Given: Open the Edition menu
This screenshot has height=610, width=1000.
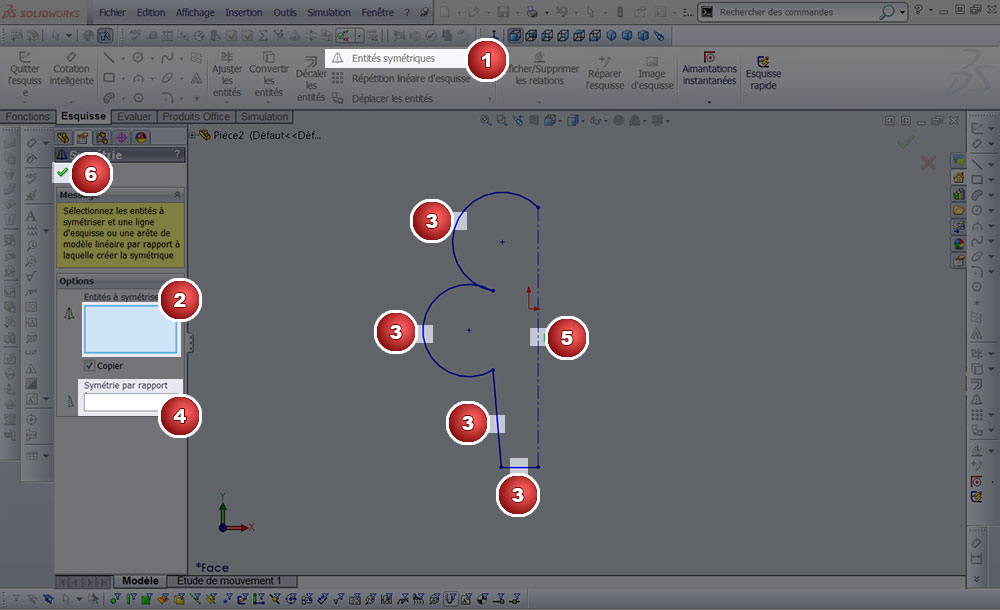Looking at the screenshot, I should coord(151,12).
